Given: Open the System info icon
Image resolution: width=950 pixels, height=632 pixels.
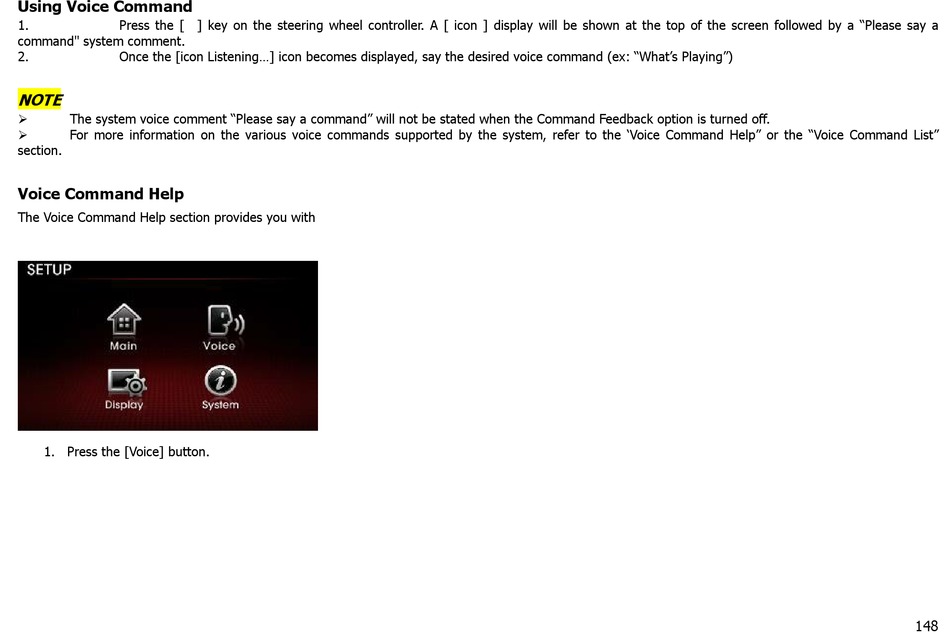Looking at the screenshot, I should tap(220, 381).
